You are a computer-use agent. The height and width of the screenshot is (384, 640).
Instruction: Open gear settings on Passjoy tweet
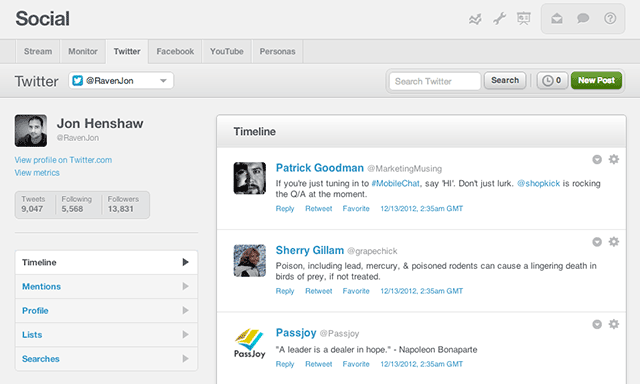613,324
